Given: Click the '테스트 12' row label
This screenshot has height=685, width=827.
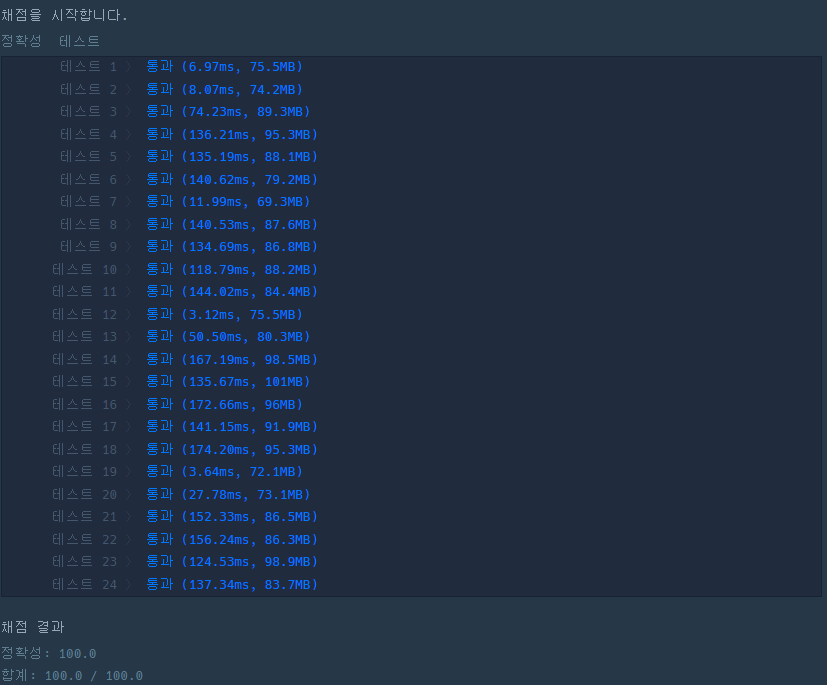Looking at the screenshot, I should point(84,314).
